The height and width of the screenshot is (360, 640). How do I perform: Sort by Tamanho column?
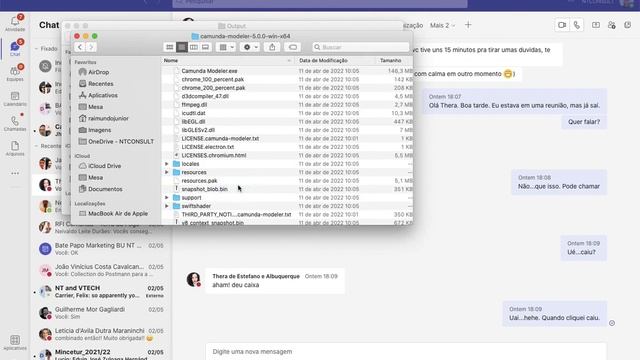(x=394, y=60)
